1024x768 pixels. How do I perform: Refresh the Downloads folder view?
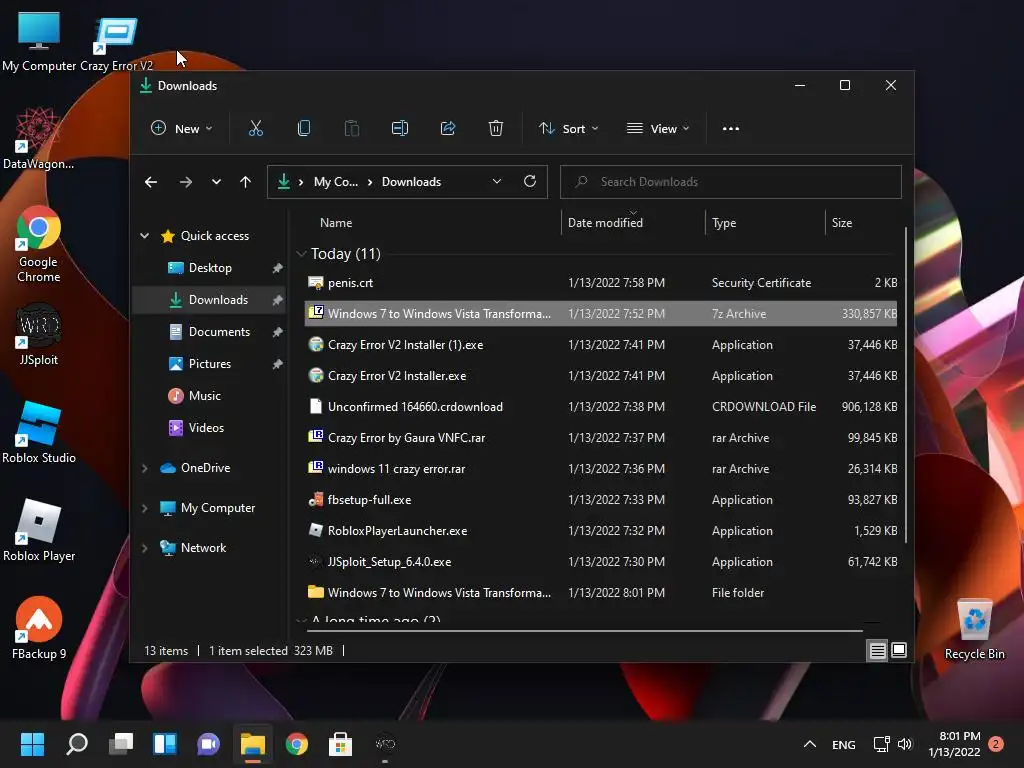[530, 182]
